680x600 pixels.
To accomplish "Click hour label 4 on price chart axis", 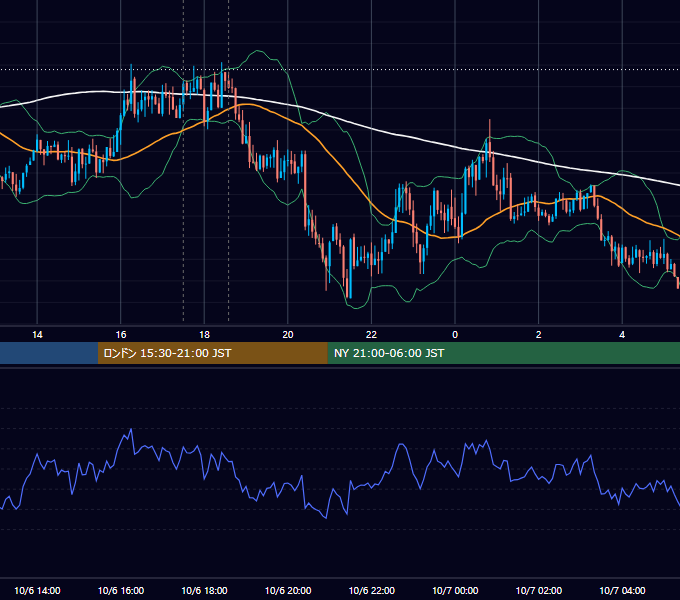I will [622, 335].
